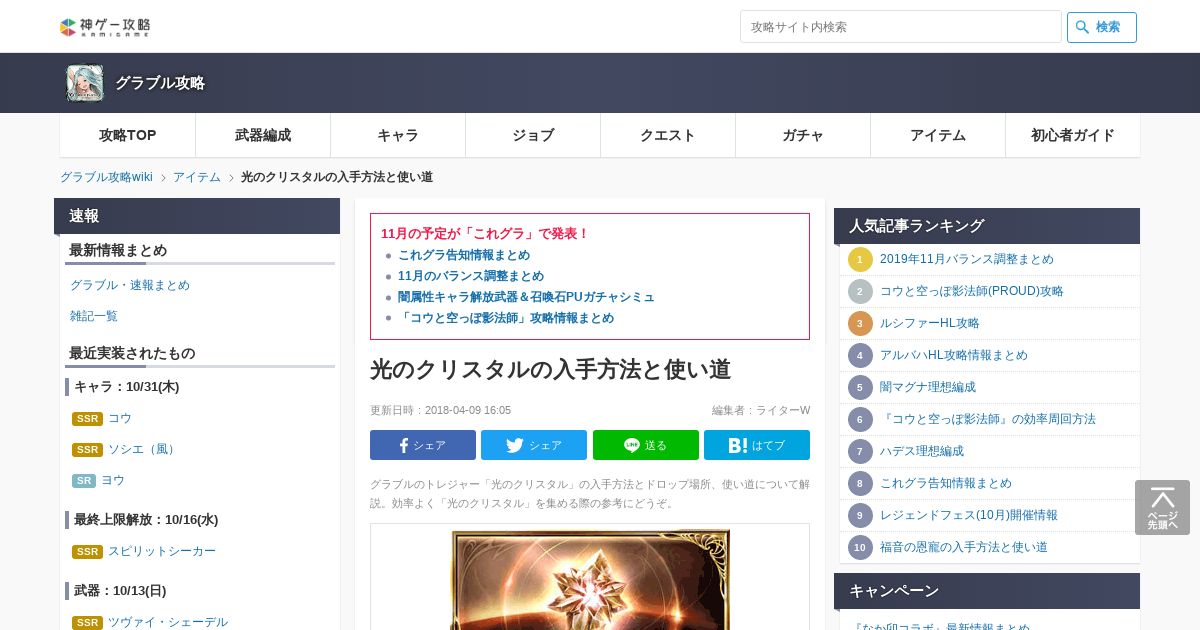
Task: Go to アイテム breadcrumb link
Action: pyautogui.click(x=197, y=177)
